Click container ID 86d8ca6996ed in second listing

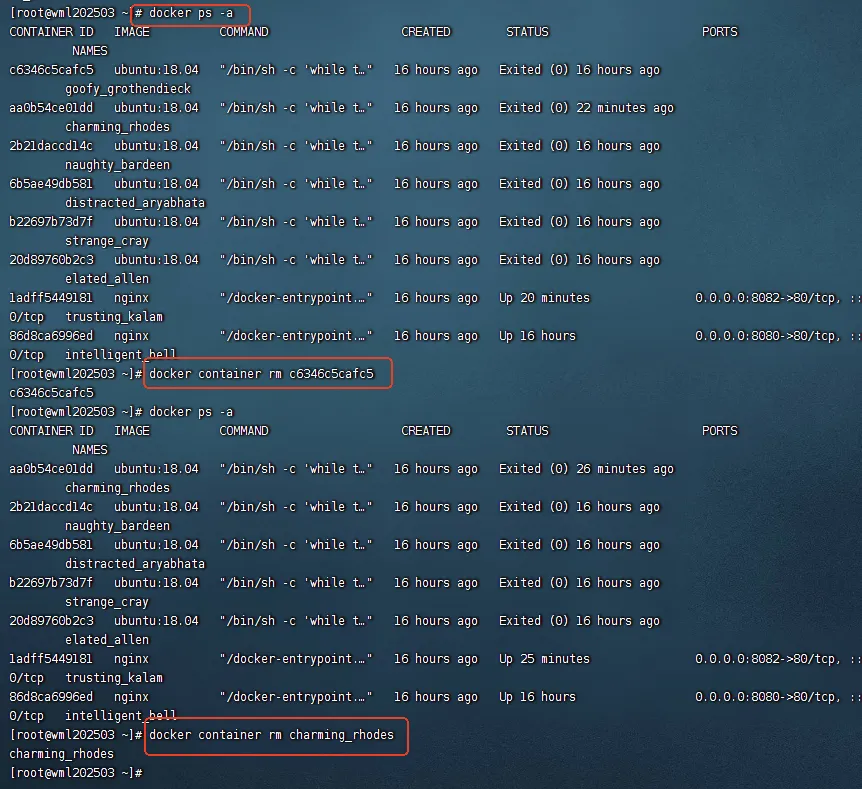[x=52, y=697]
